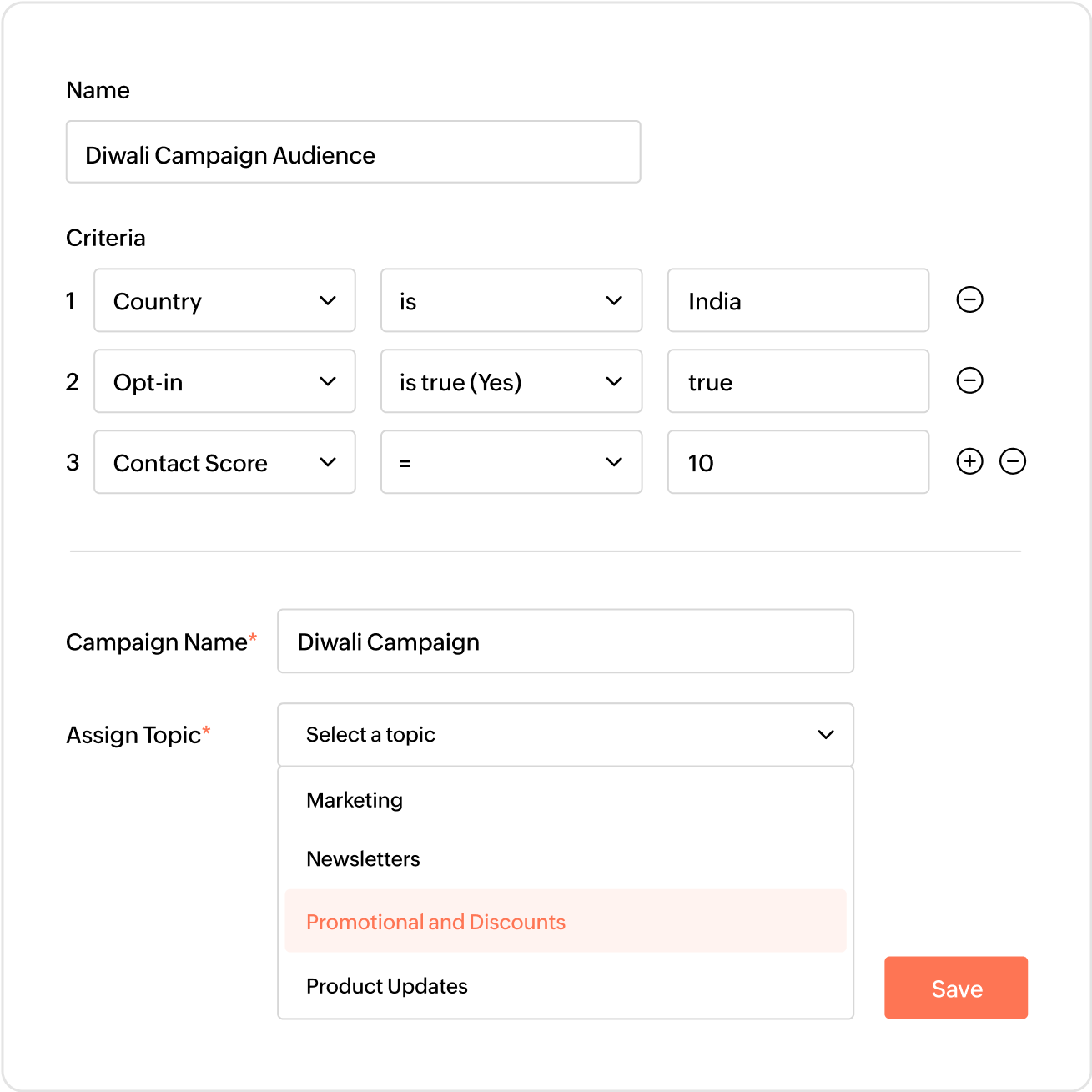Expand the 'is' condition dropdown

point(511,300)
